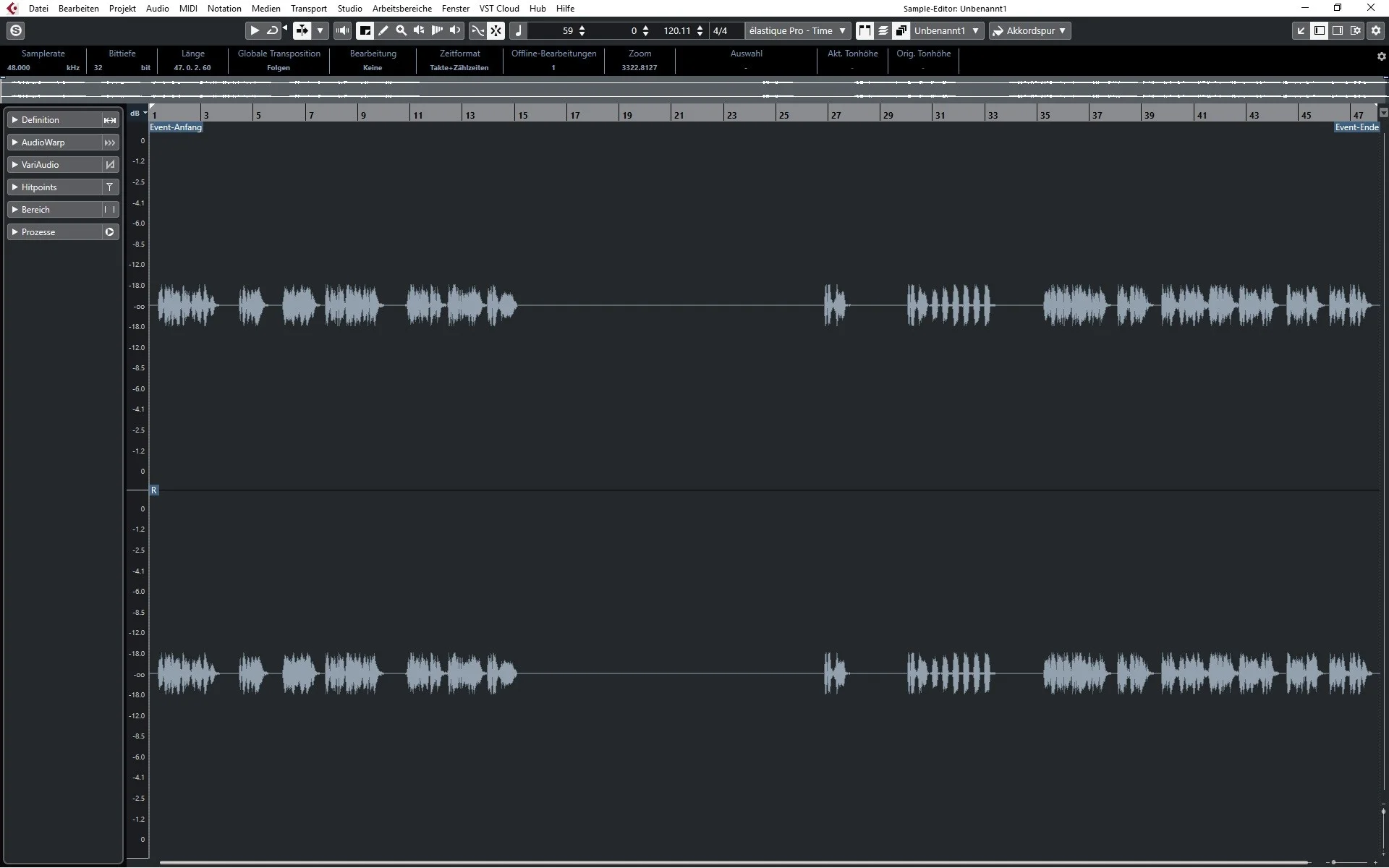The height and width of the screenshot is (868, 1389).
Task: Open toolbar setup gear icon
Action: [x=1376, y=30]
